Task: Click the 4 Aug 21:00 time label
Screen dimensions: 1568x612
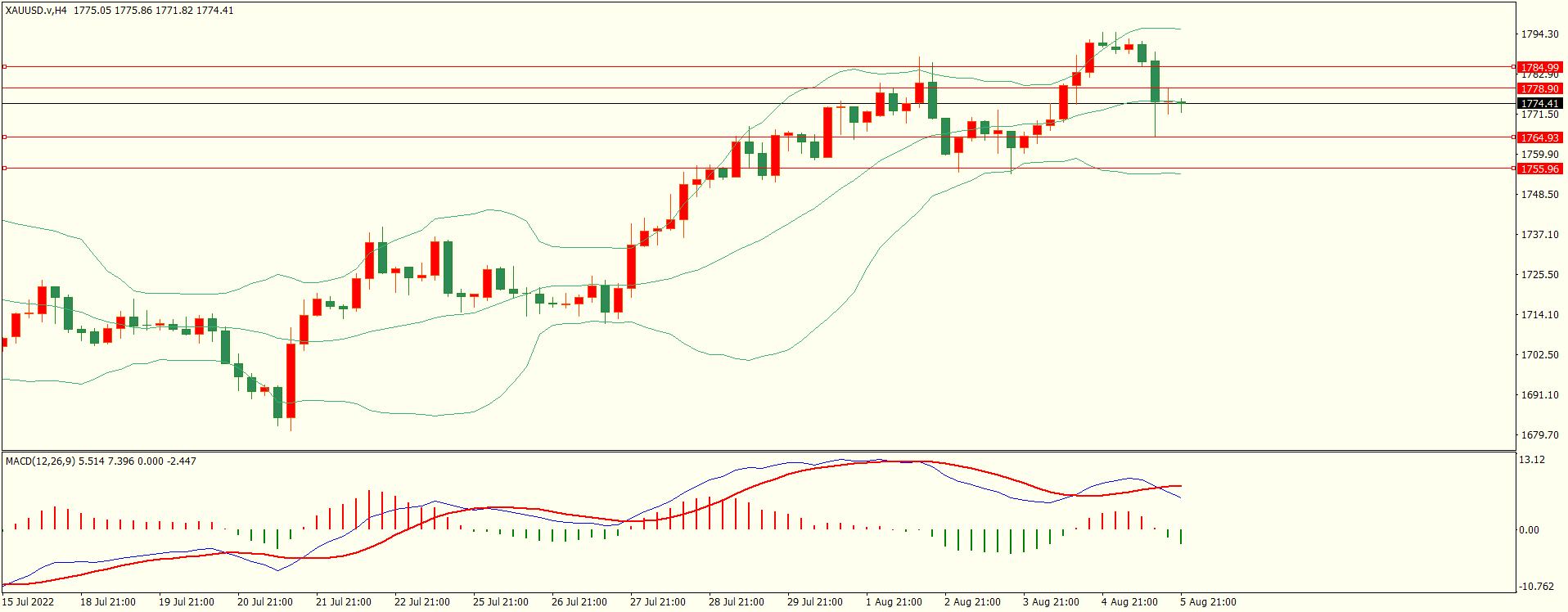Action: click(1129, 602)
